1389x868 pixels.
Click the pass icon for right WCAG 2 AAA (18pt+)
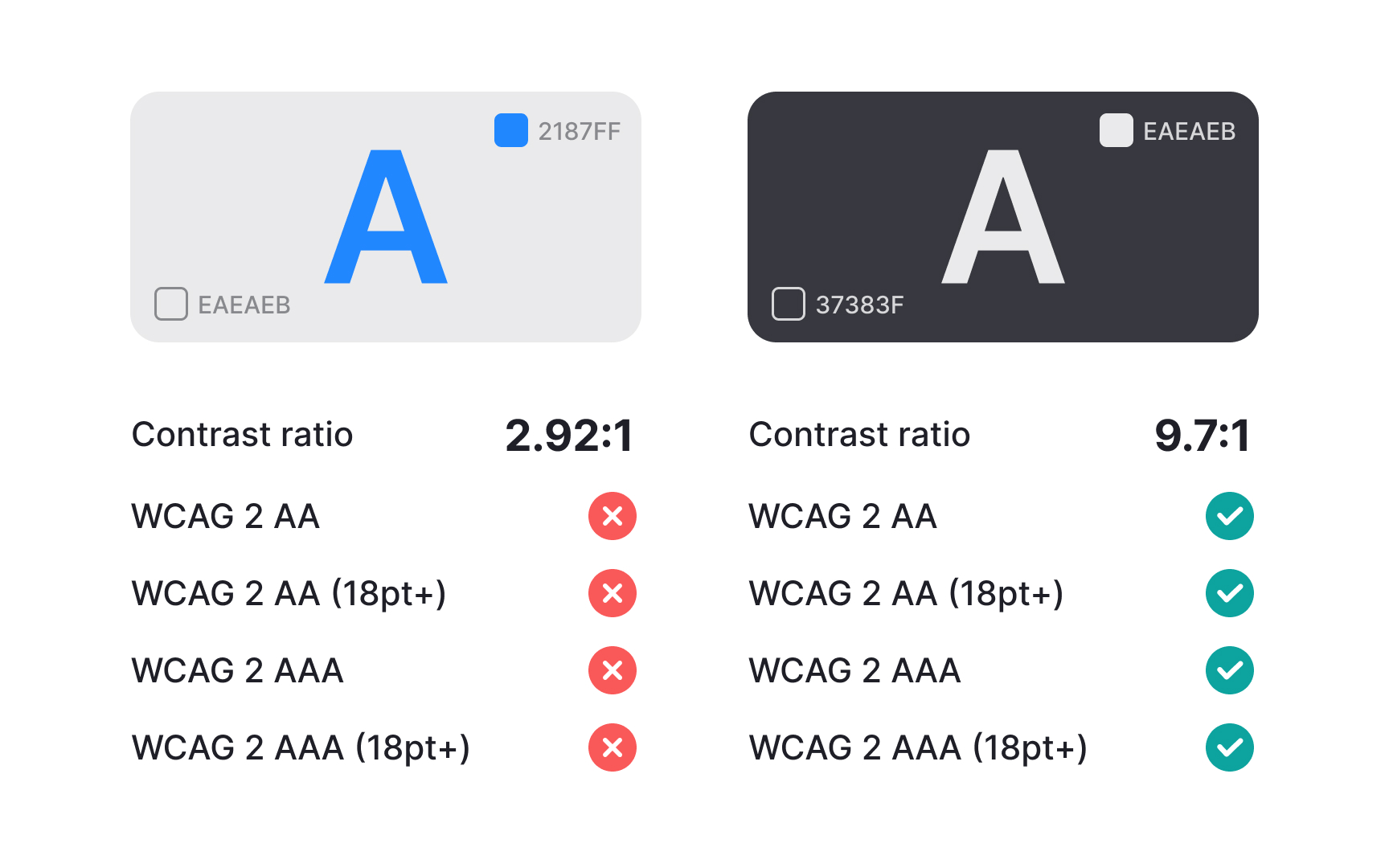pos(1230,747)
